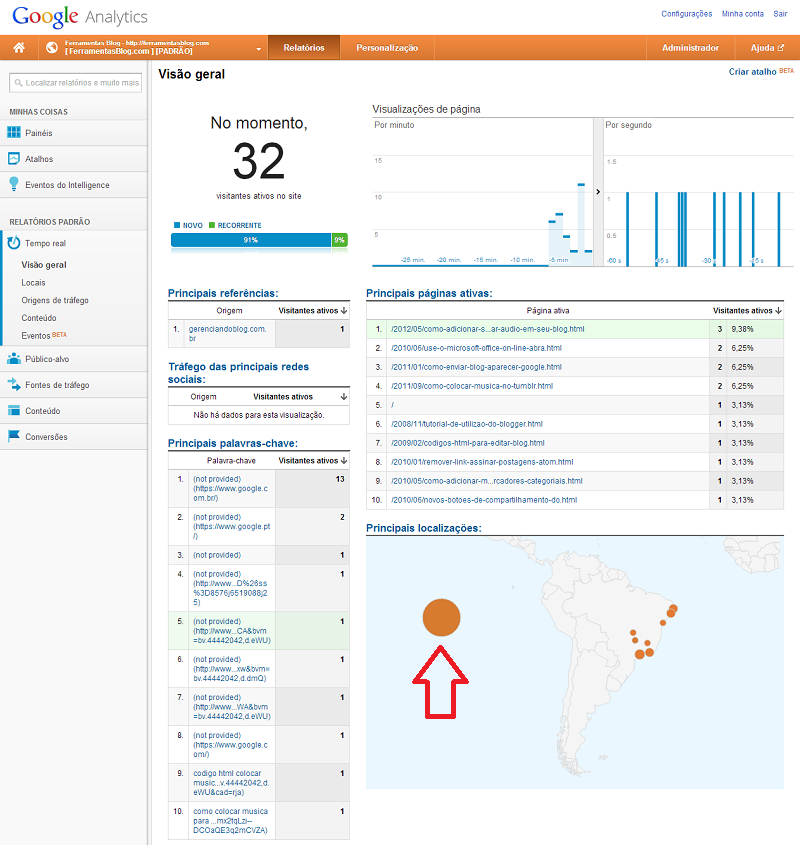The width and height of the screenshot is (800, 845).
Task: Open the codigos-html-para-editar-blog page link
Action: pyautogui.click(x=467, y=443)
